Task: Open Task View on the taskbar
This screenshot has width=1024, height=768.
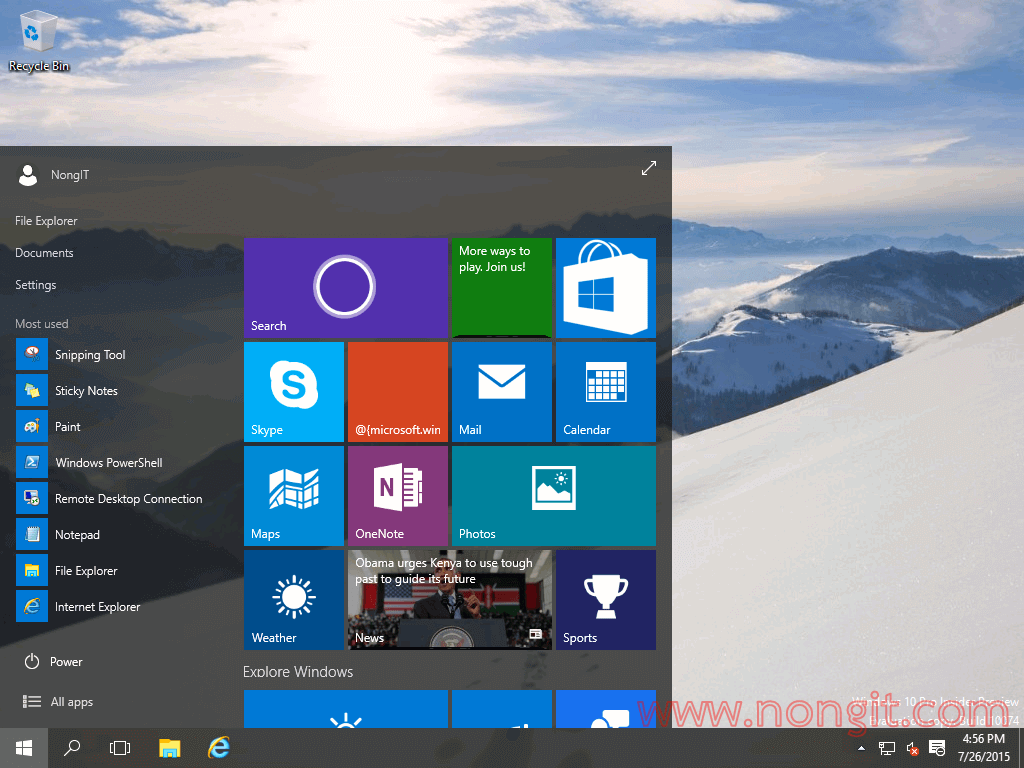Action: (x=120, y=748)
